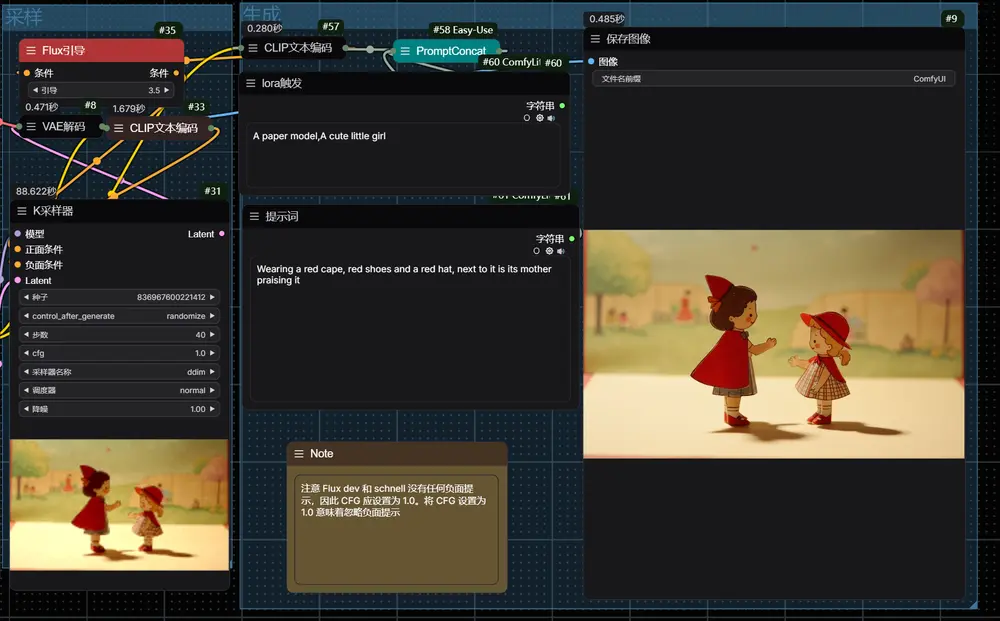Viewport: 1000px width, 621px height.
Task: Click the menu icon on VAE解码 node
Action: pyautogui.click(x=31, y=127)
